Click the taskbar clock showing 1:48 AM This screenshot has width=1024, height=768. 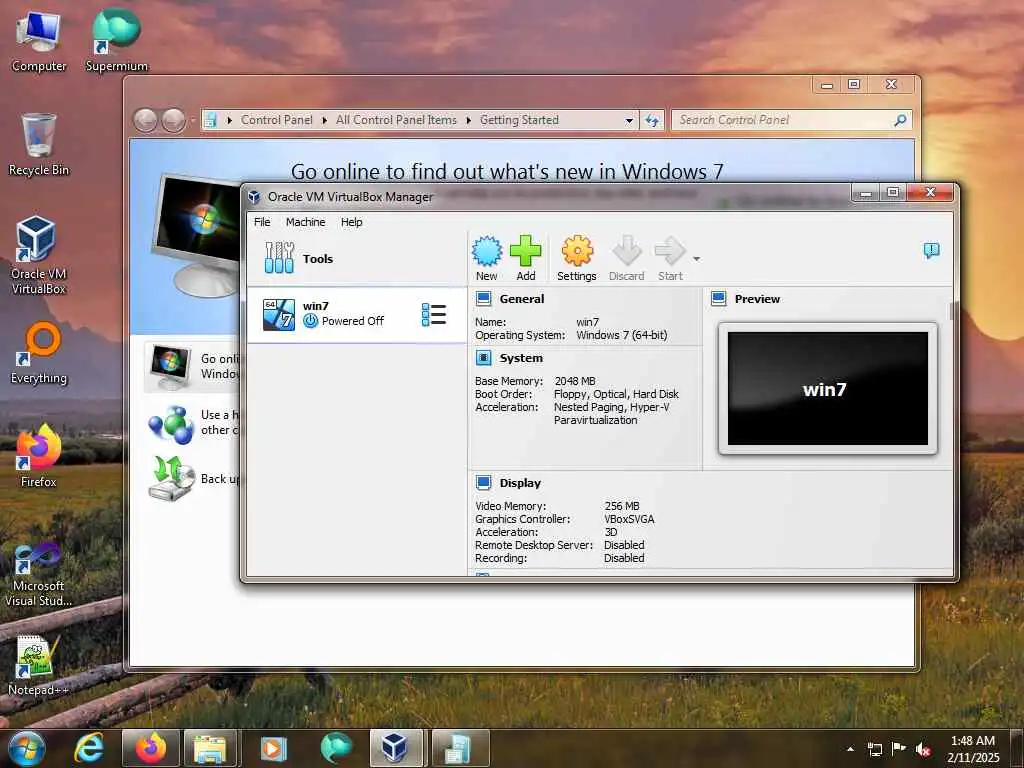[973, 749]
